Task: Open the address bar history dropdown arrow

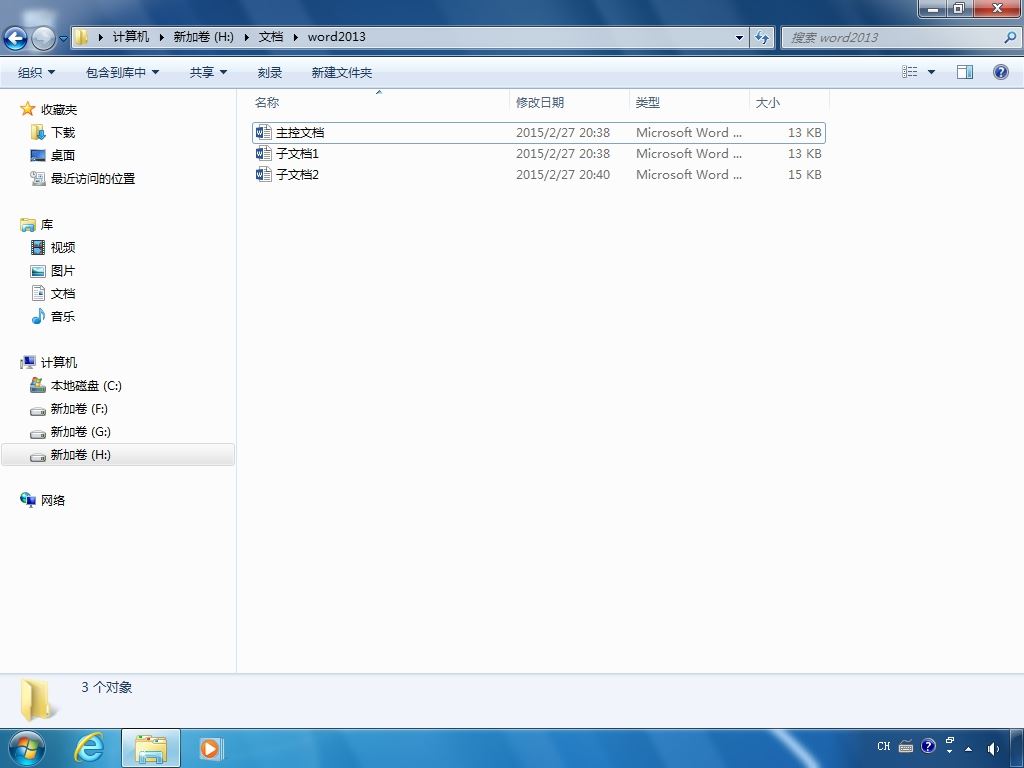Action: pos(739,37)
